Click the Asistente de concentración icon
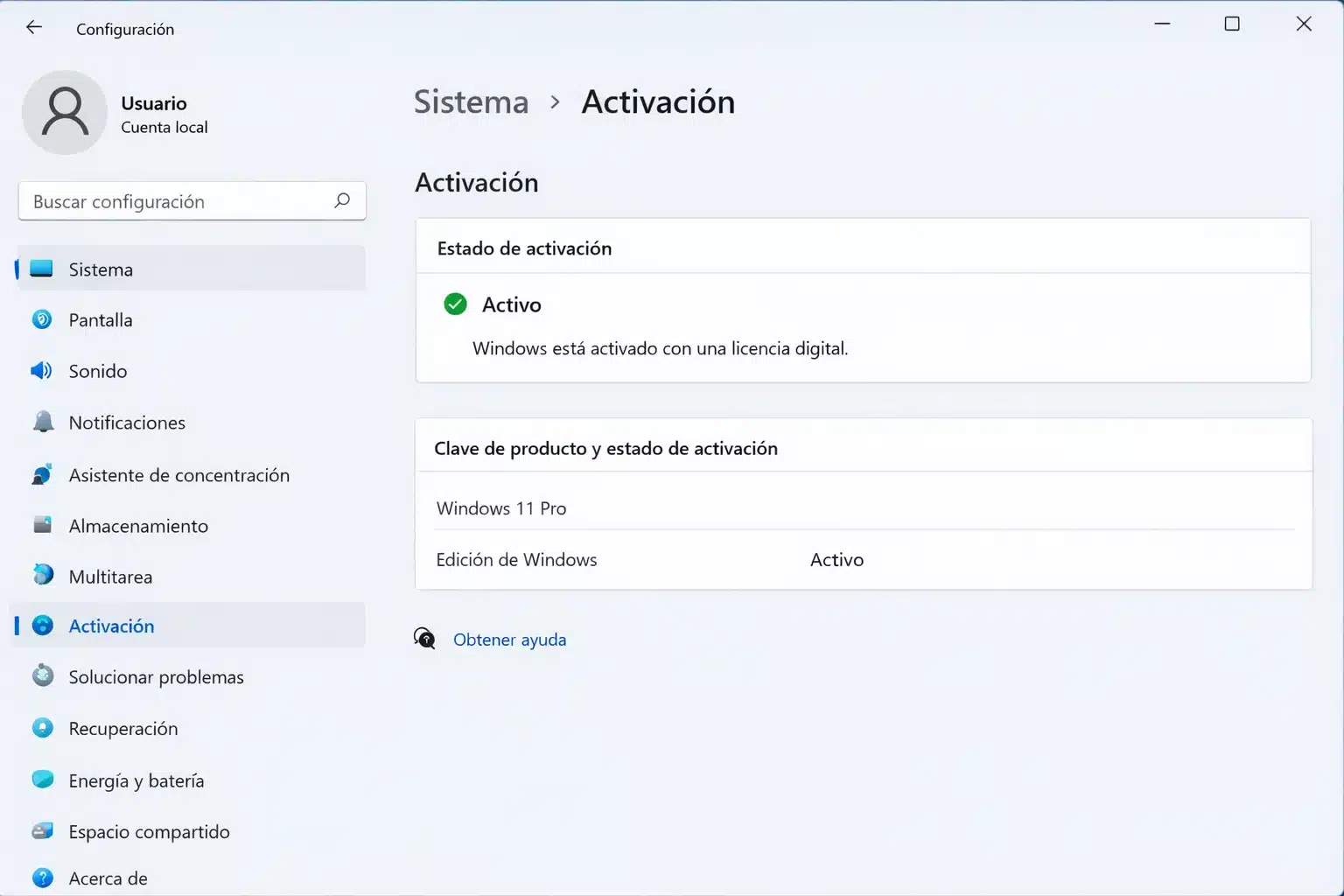 click(42, 474)
